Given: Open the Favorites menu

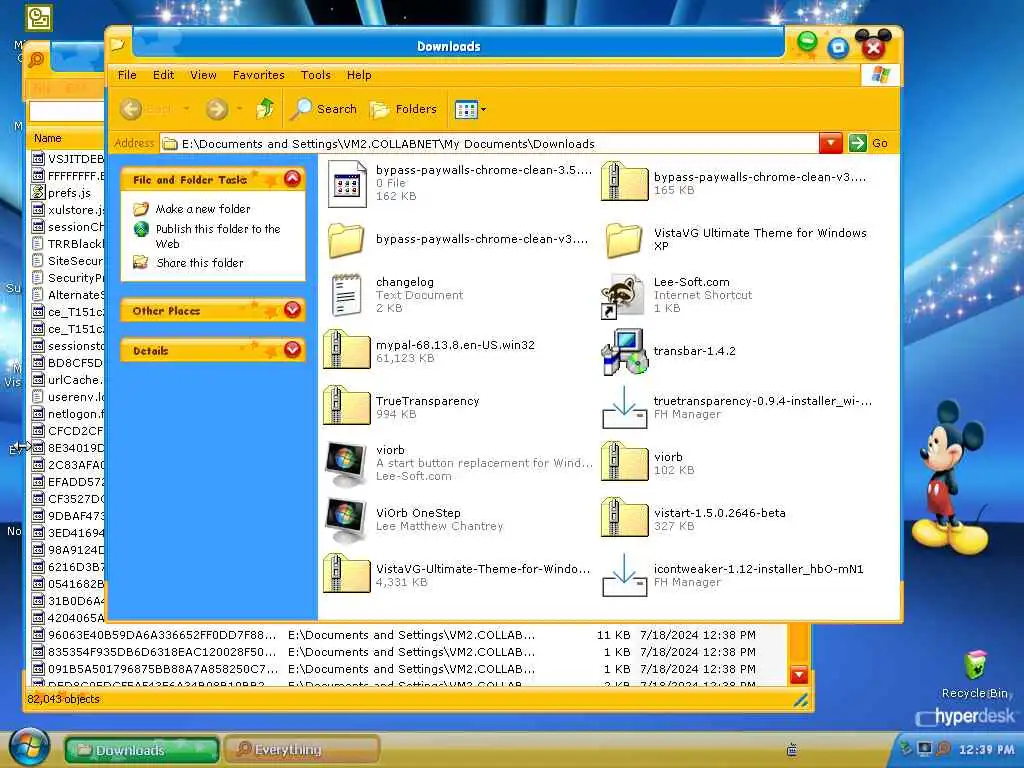Looking at the screenshot, I should (x=259, y=75).
